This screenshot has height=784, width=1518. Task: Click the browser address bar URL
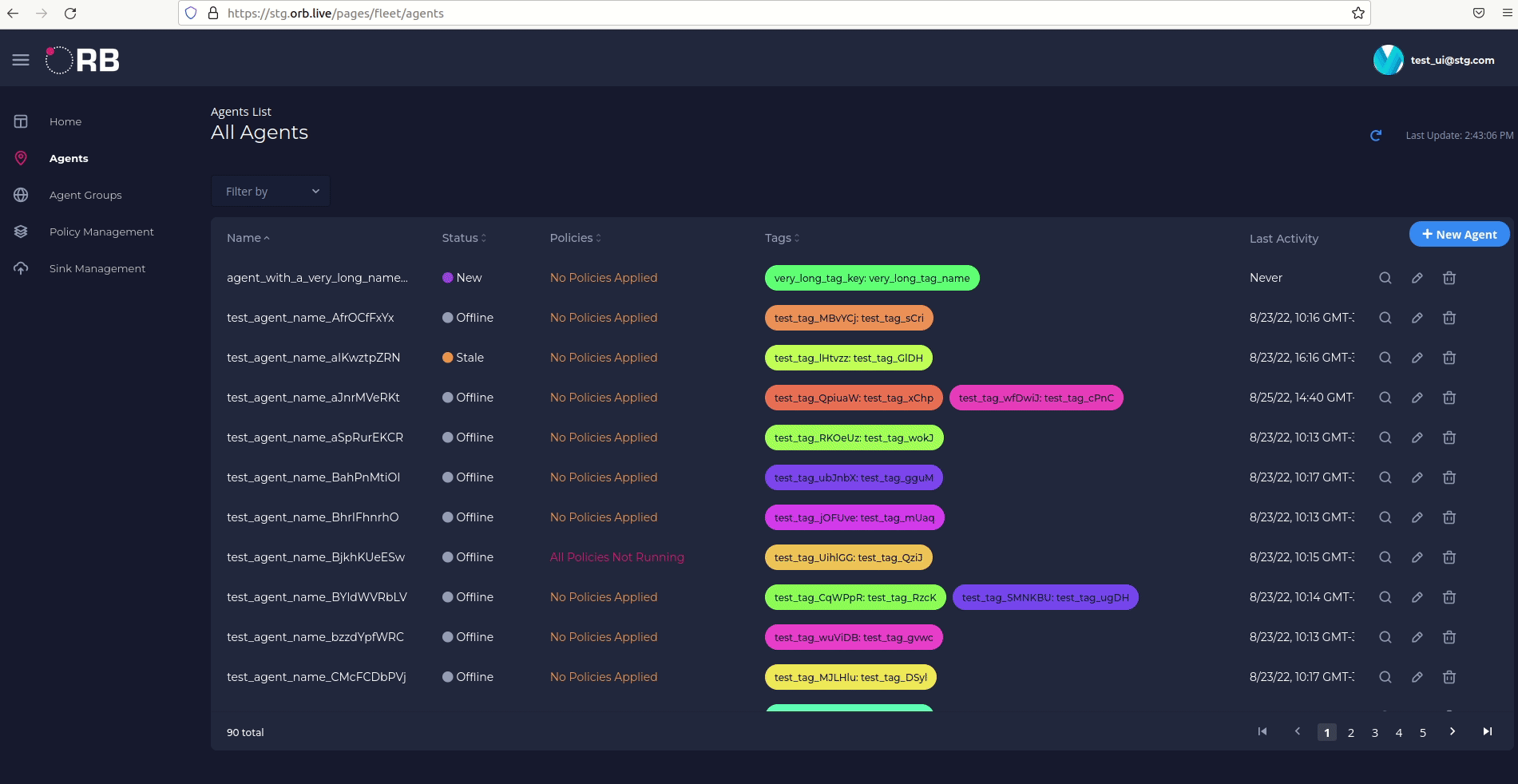[x=335, y=13]
